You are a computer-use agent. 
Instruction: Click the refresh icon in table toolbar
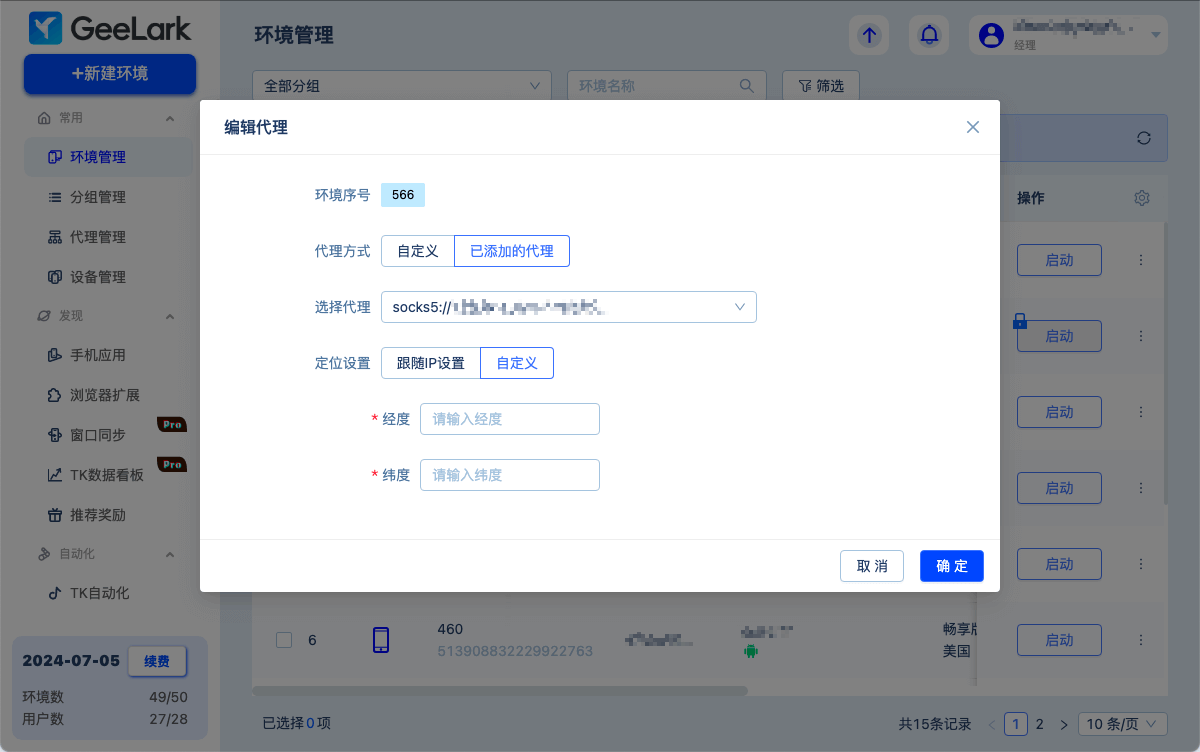coord(1144,138)
